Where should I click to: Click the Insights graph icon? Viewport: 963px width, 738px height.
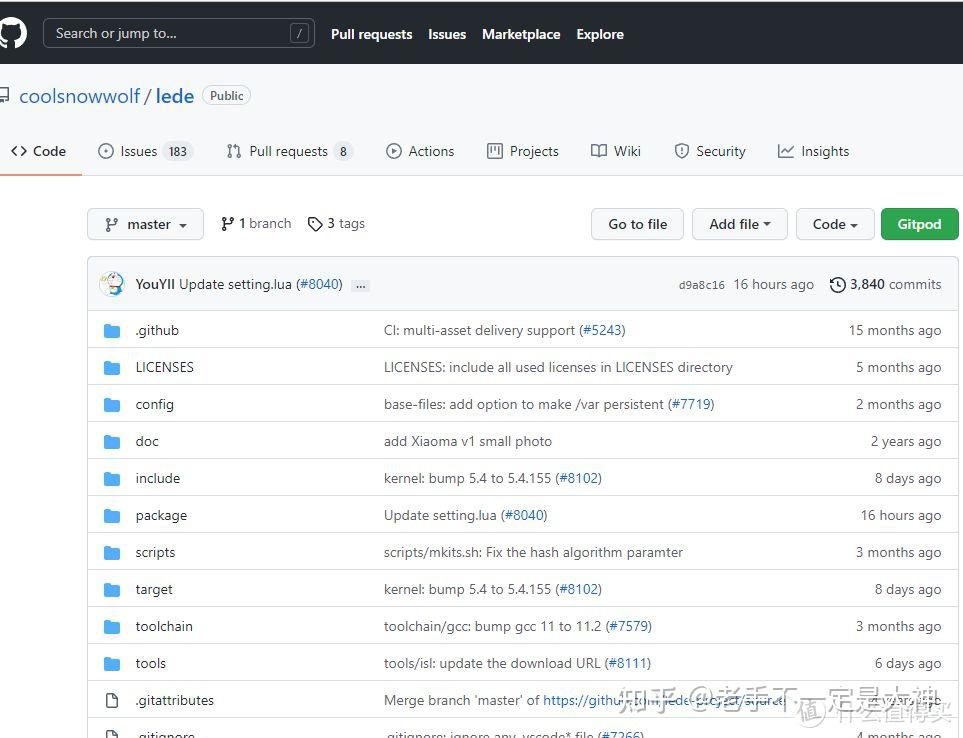click(x=786, y=151)
